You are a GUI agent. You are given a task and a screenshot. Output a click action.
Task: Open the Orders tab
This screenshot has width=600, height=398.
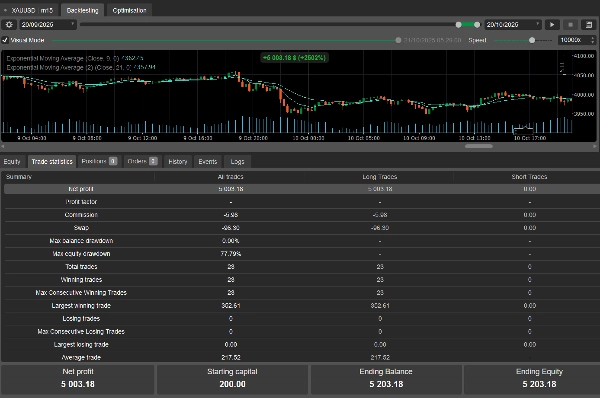(x=142, y=161)
